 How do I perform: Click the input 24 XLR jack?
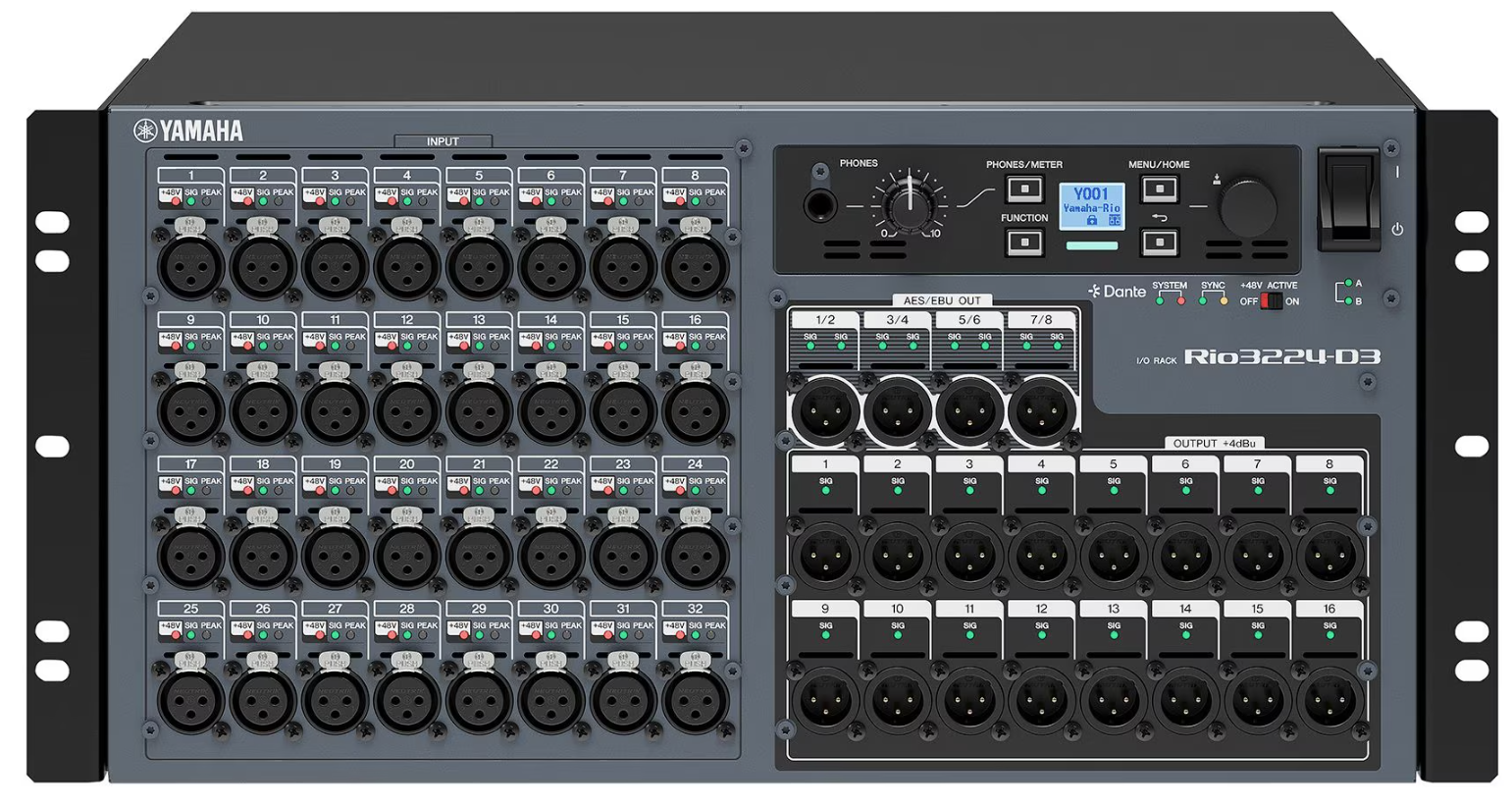[x=695, y=555]
